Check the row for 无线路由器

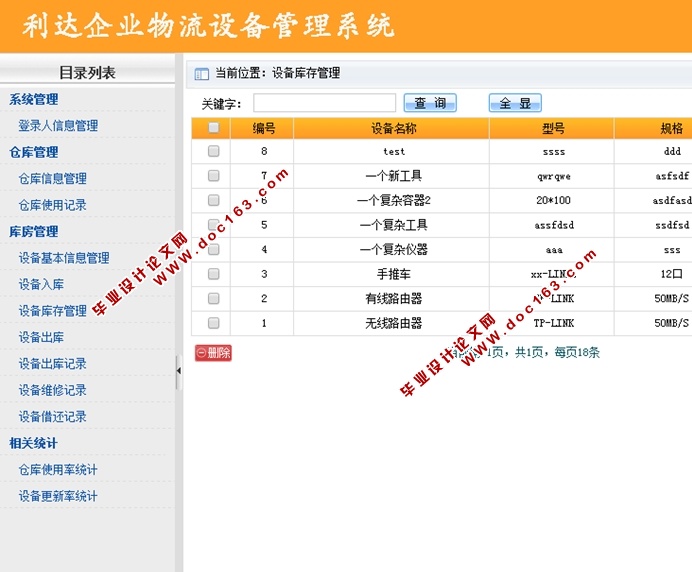click(214, 323)
